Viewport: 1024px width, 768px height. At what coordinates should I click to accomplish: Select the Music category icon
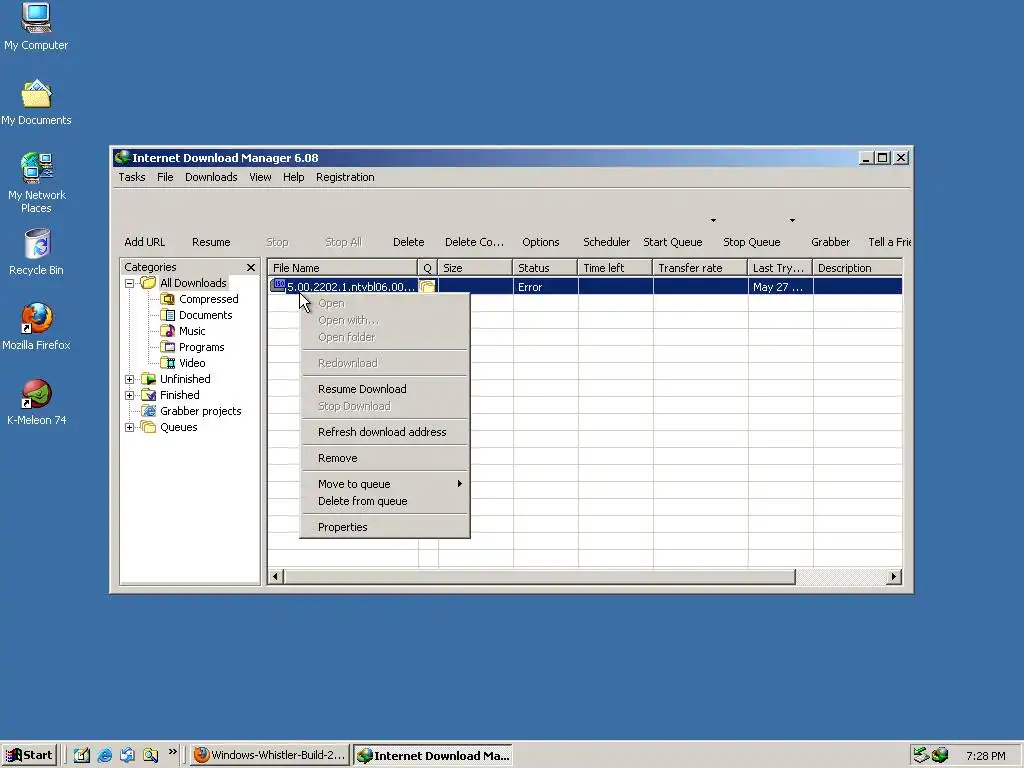168,331
